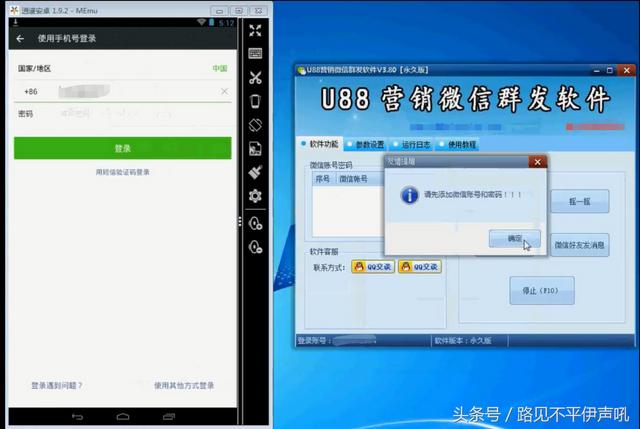Viewport: 640px width, 429px height.
Task: Click the MEmu sidebar collapse handle
Action: [240, 222]
